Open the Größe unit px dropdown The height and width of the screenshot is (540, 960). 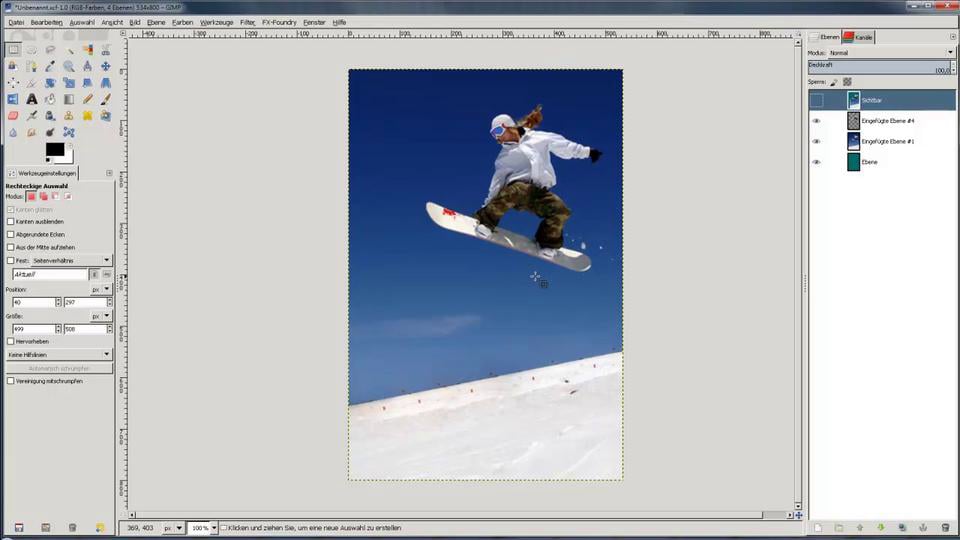pos(100,316)
